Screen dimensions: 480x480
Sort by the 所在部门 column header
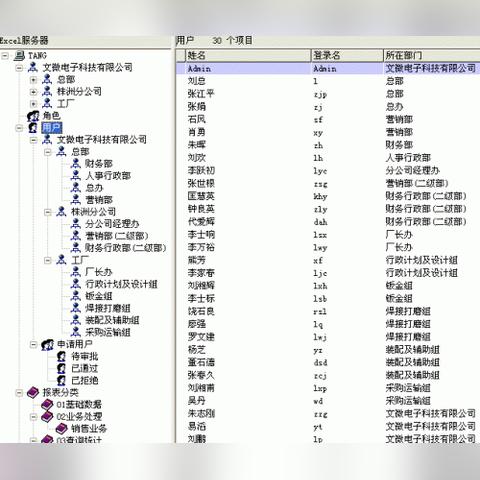click(x=432, y=55)
